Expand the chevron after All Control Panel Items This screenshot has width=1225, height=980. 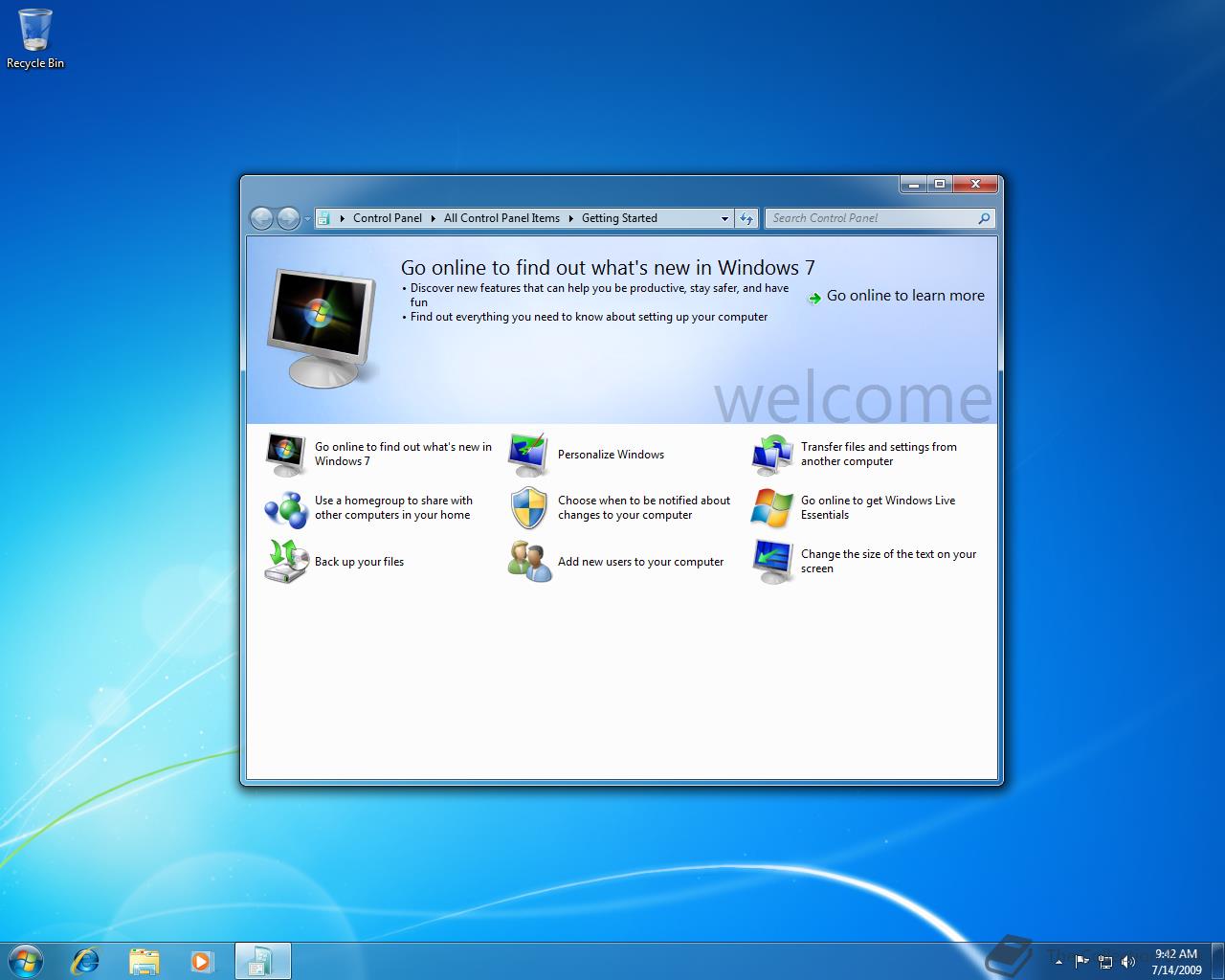(x=571, y=218)
